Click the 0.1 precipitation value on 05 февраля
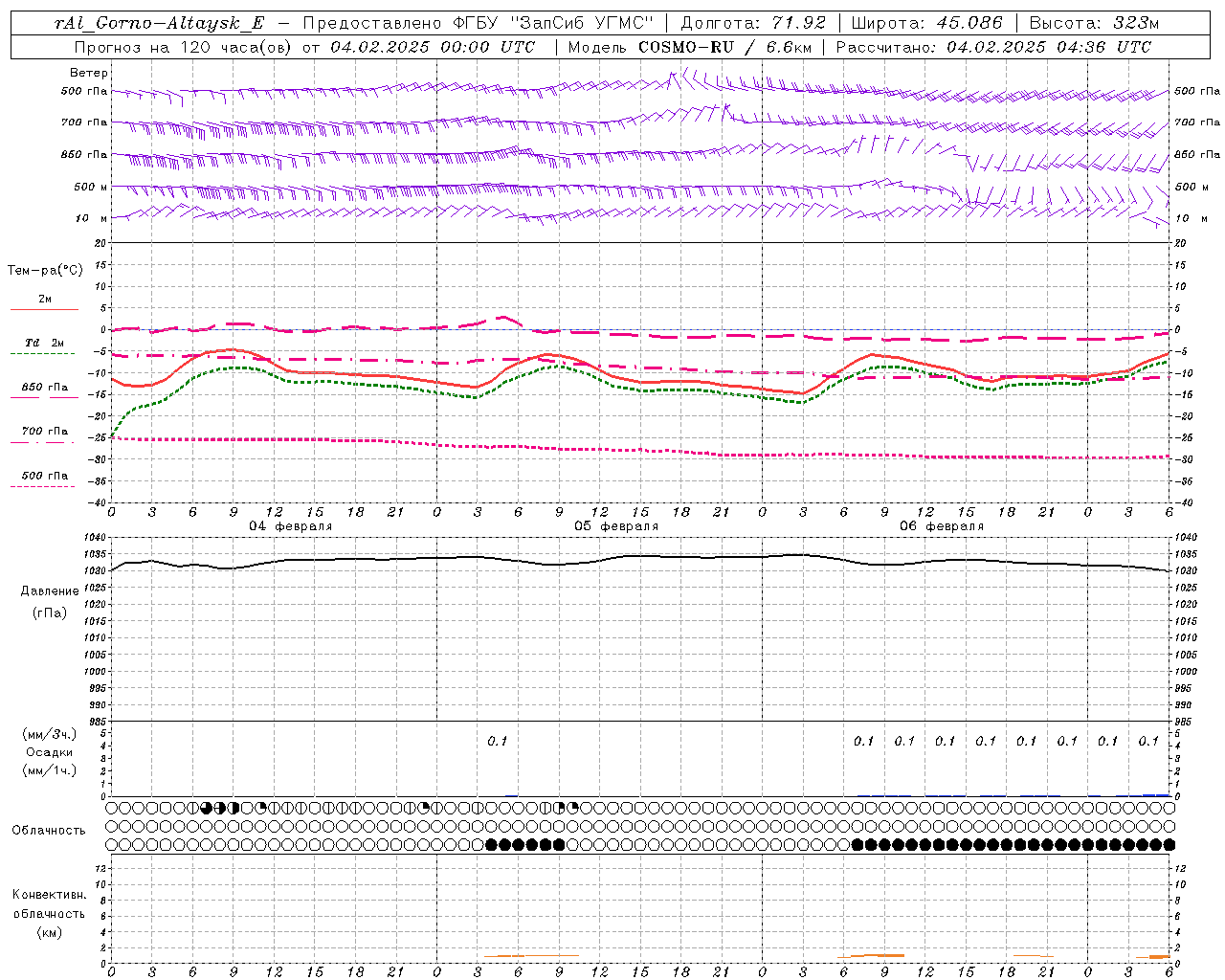This screenshot has width=1225, height=980. [x=498, y=741]
